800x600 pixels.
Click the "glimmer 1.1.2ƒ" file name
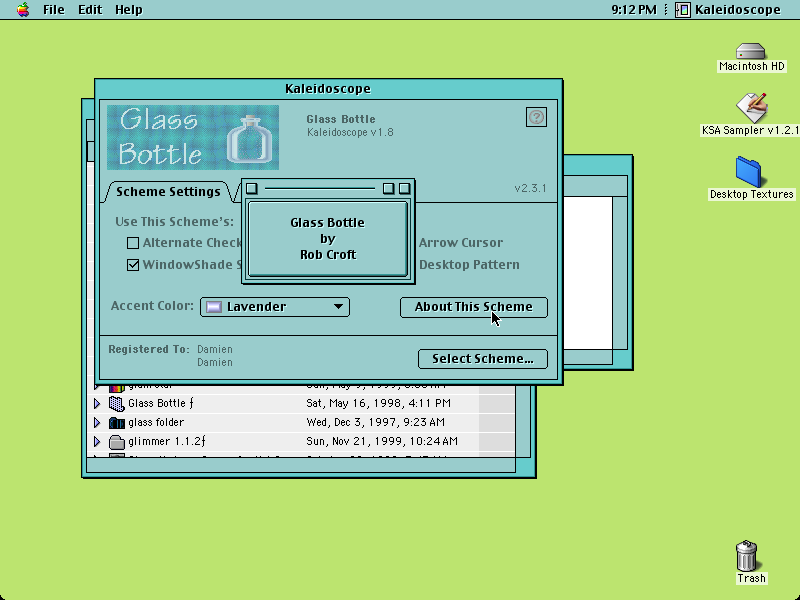pyautogui.click(x=167, y=441)
